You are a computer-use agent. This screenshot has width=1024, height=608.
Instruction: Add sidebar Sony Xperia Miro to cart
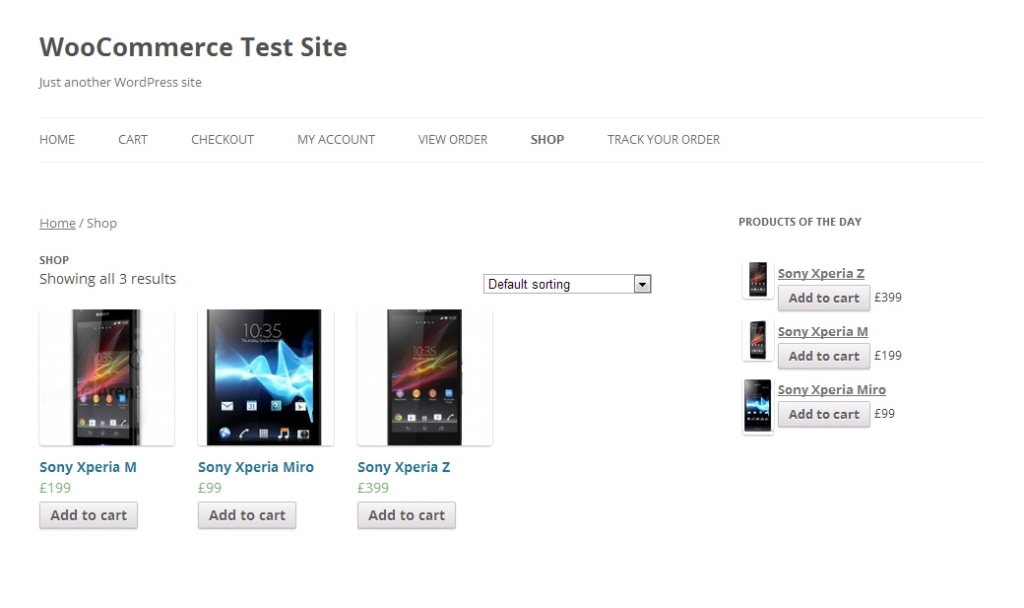tap(823, 413)
